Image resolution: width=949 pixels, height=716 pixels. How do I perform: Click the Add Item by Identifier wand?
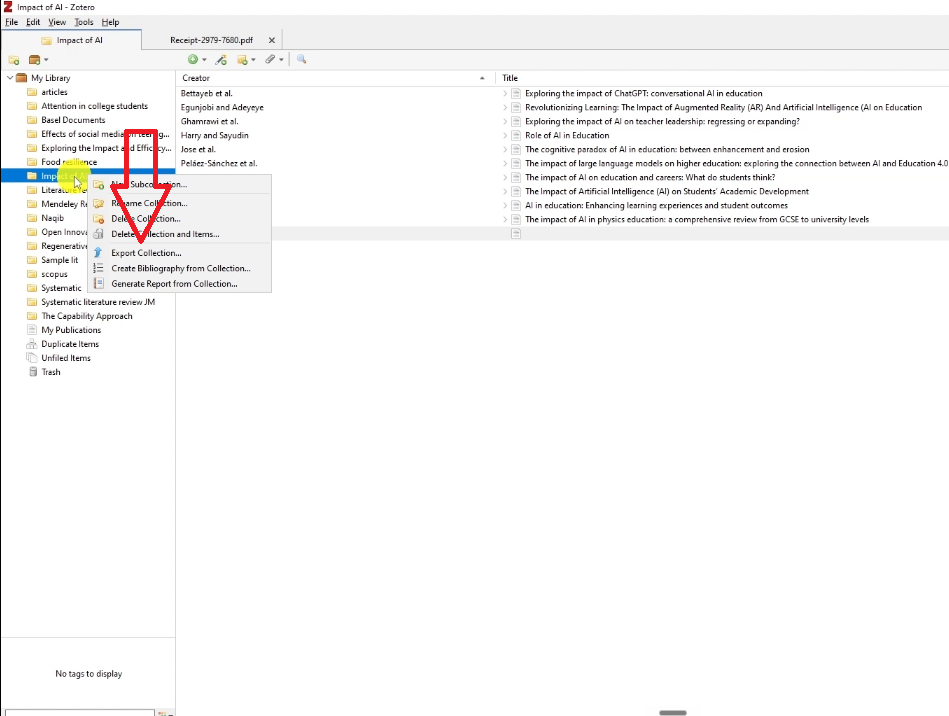point(221,59)
